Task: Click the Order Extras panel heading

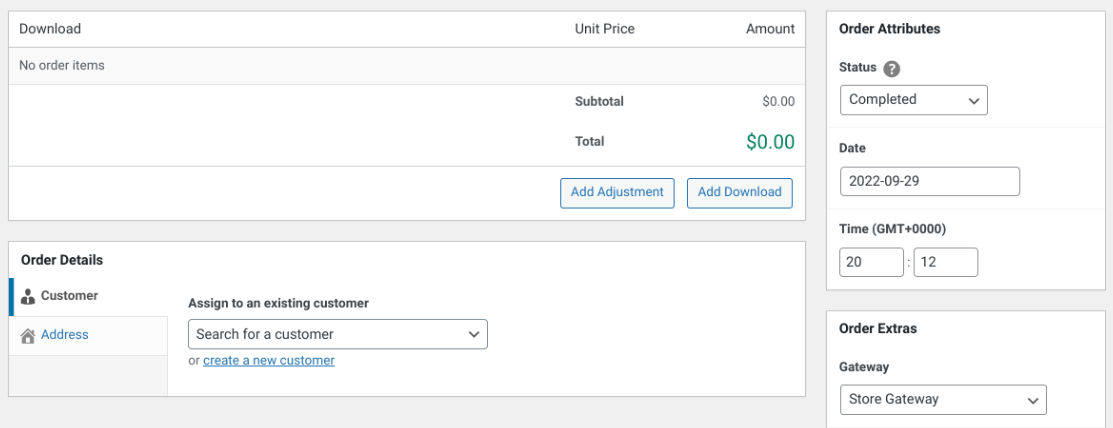Action: [x=877, y=329]
